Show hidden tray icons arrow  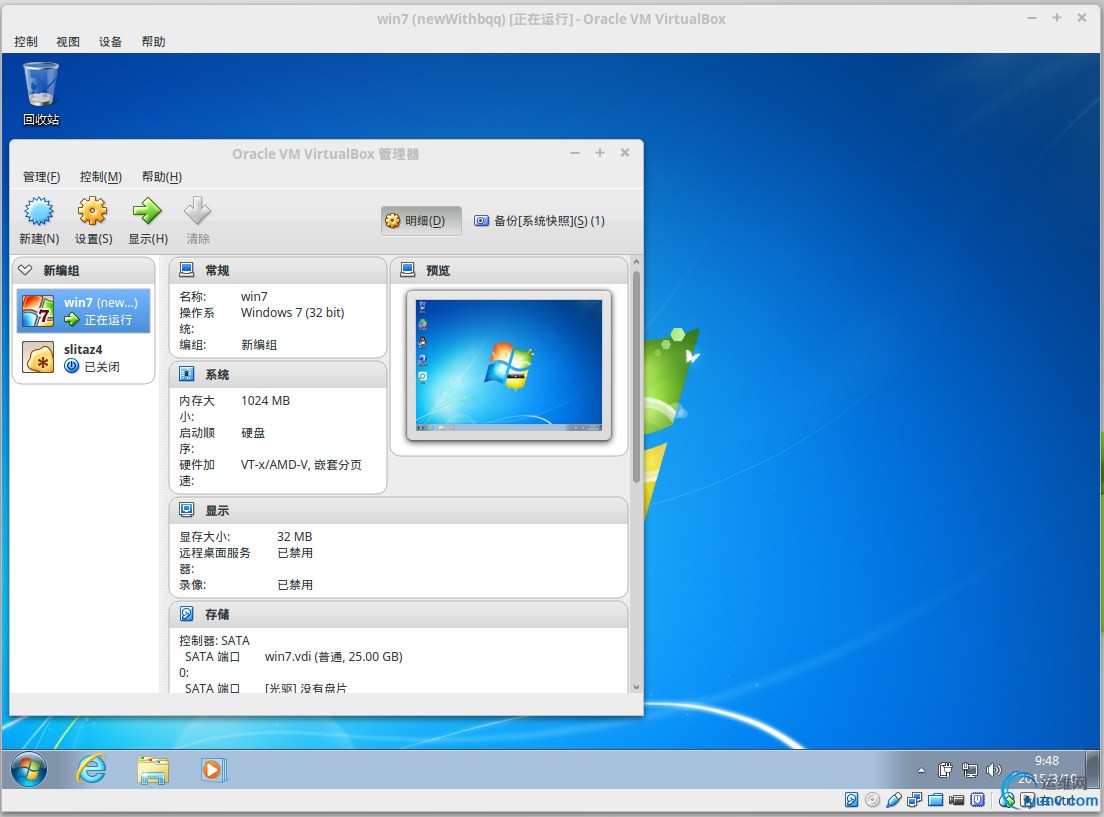click(921, 771)
